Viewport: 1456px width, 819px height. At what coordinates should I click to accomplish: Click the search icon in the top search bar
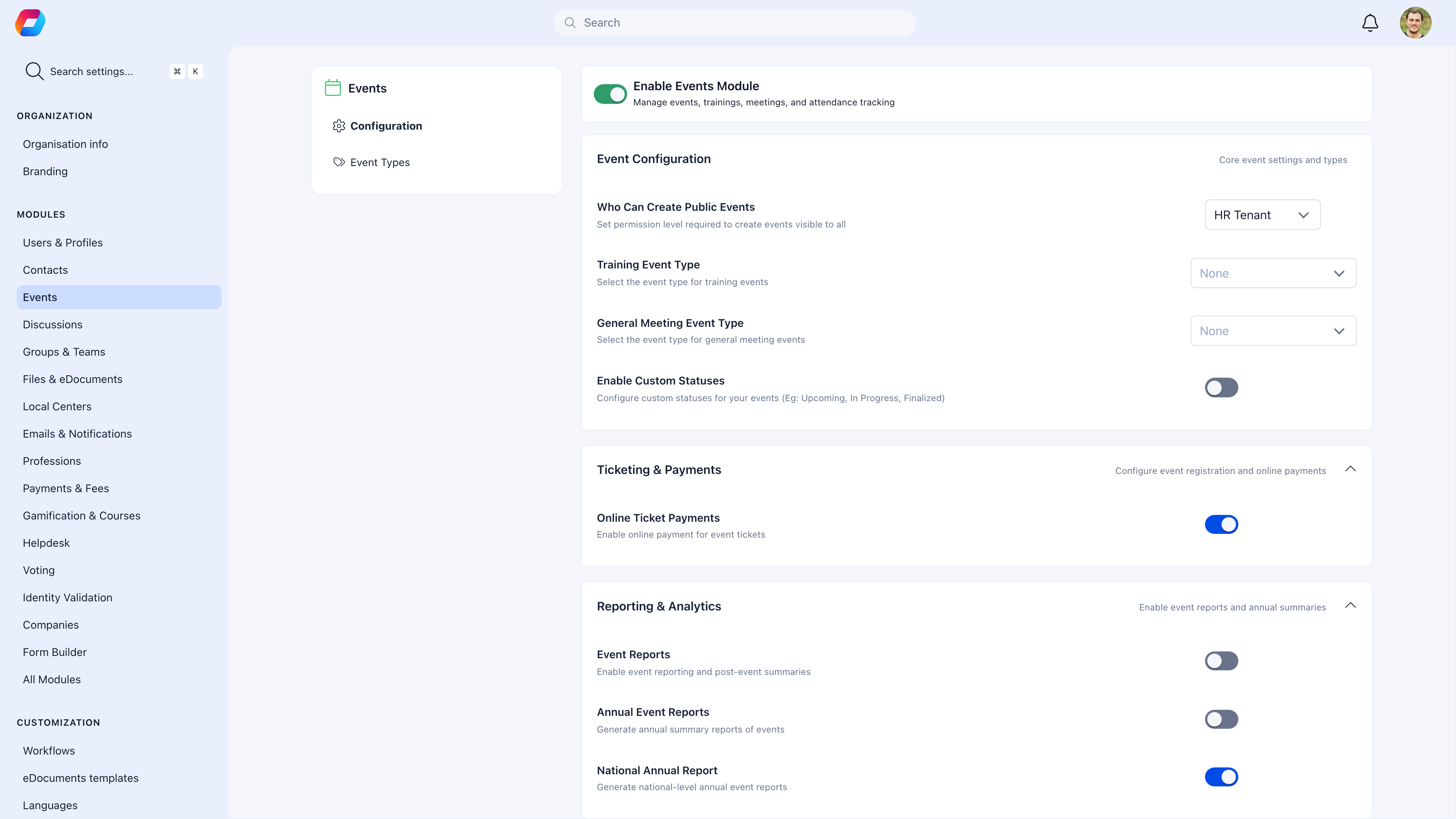tap(570, 23)
